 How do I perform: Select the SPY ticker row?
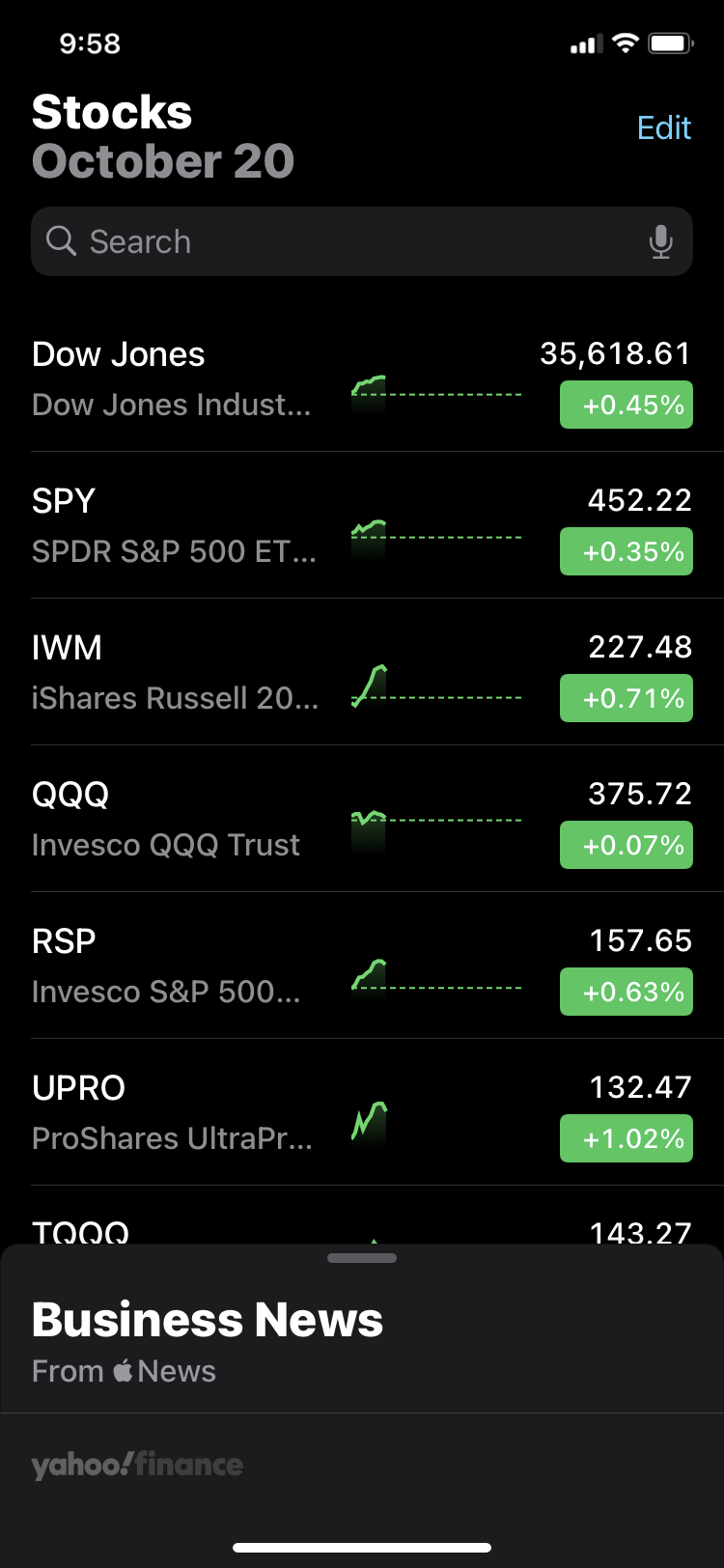tap(362, 525)
